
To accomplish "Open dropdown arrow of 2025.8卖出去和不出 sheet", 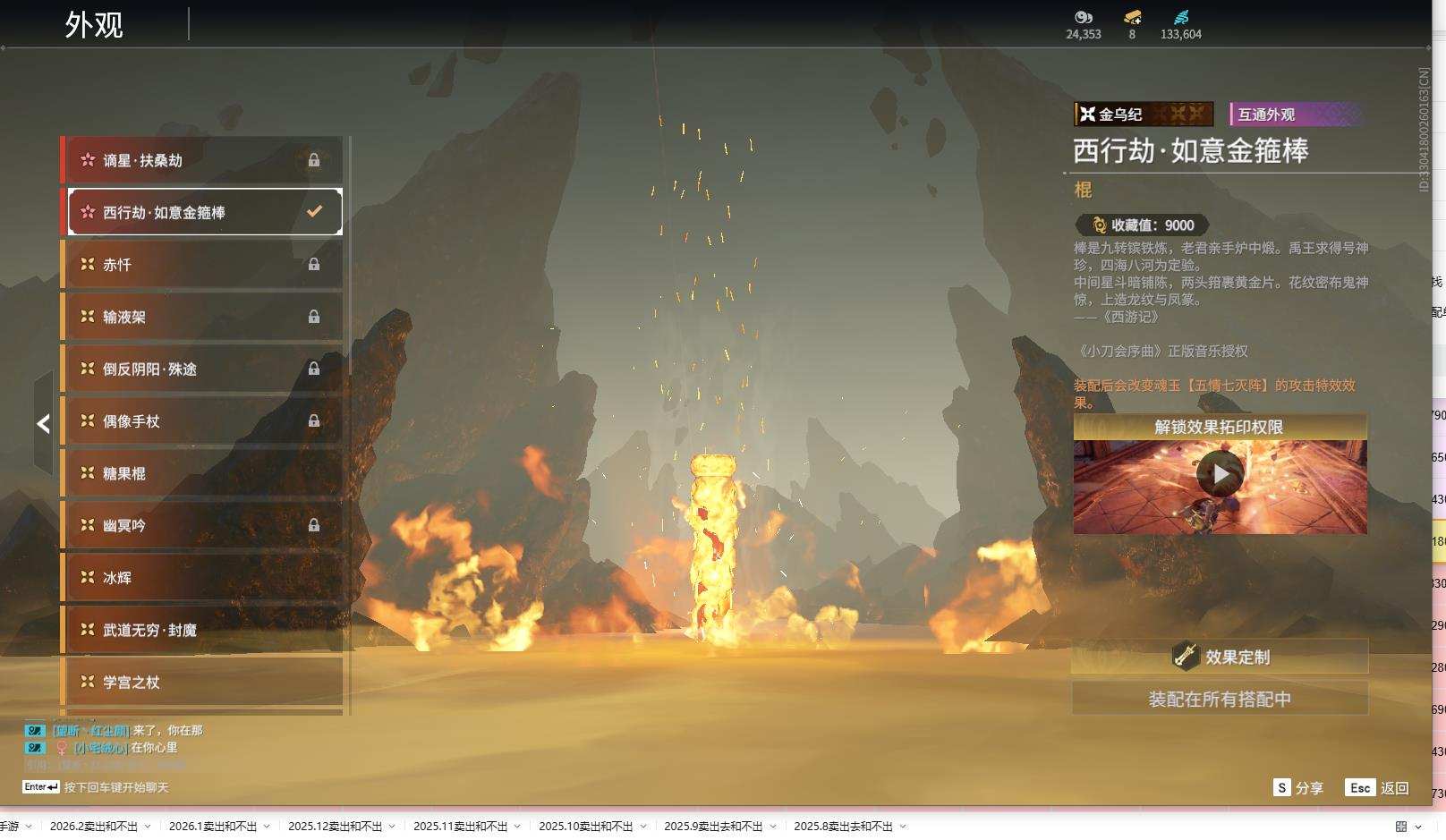I will click(903, 827).
